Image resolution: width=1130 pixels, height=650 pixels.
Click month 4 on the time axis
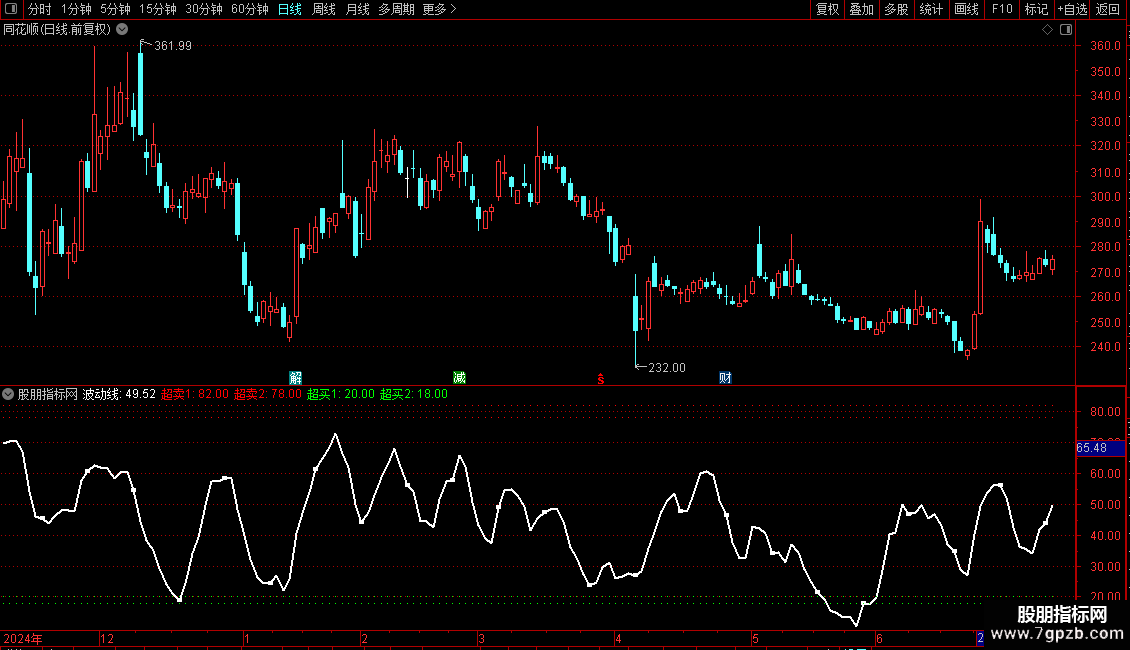(x=618, y=638)
